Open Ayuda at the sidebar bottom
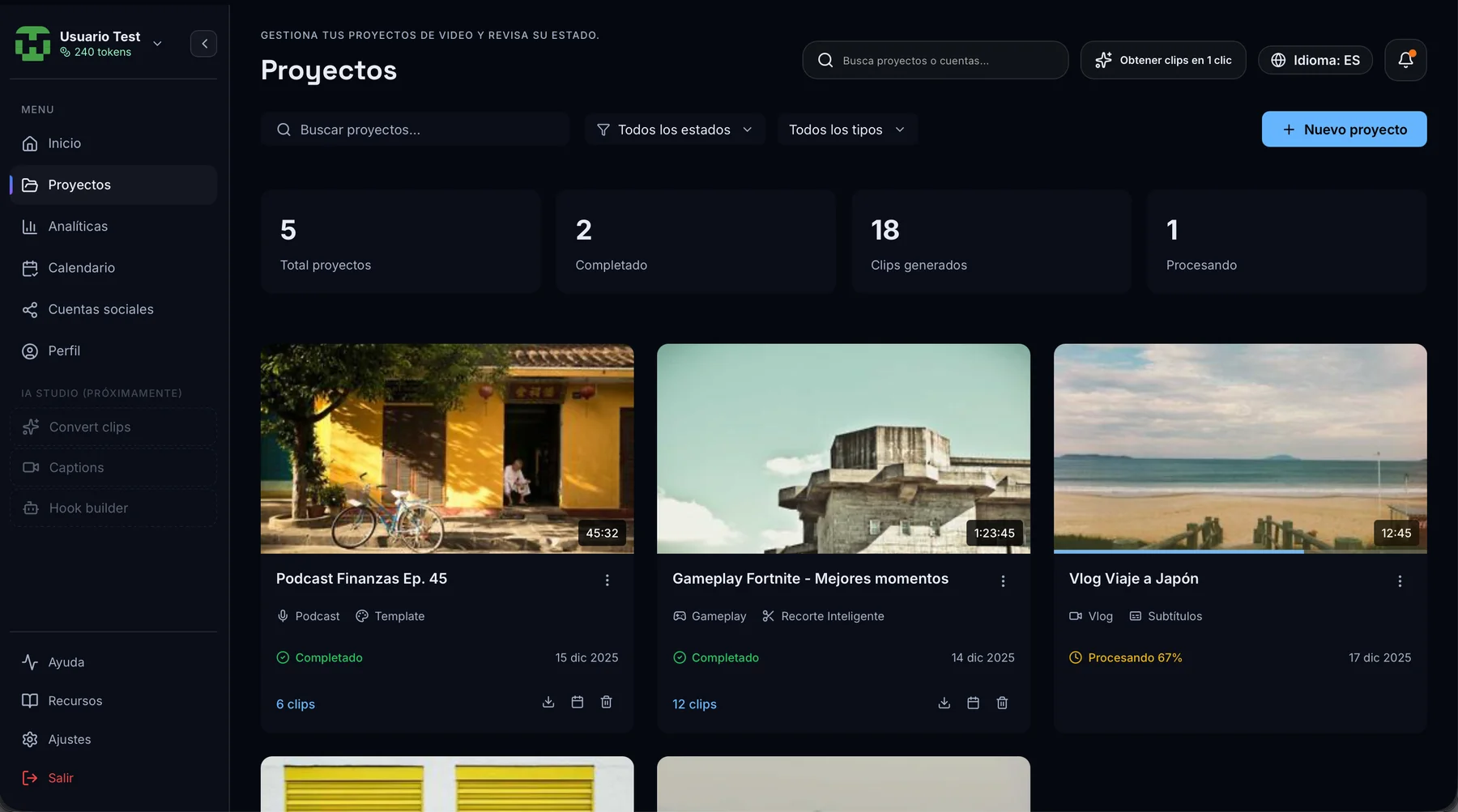The image size is (1458, 812). click(113, 662)
